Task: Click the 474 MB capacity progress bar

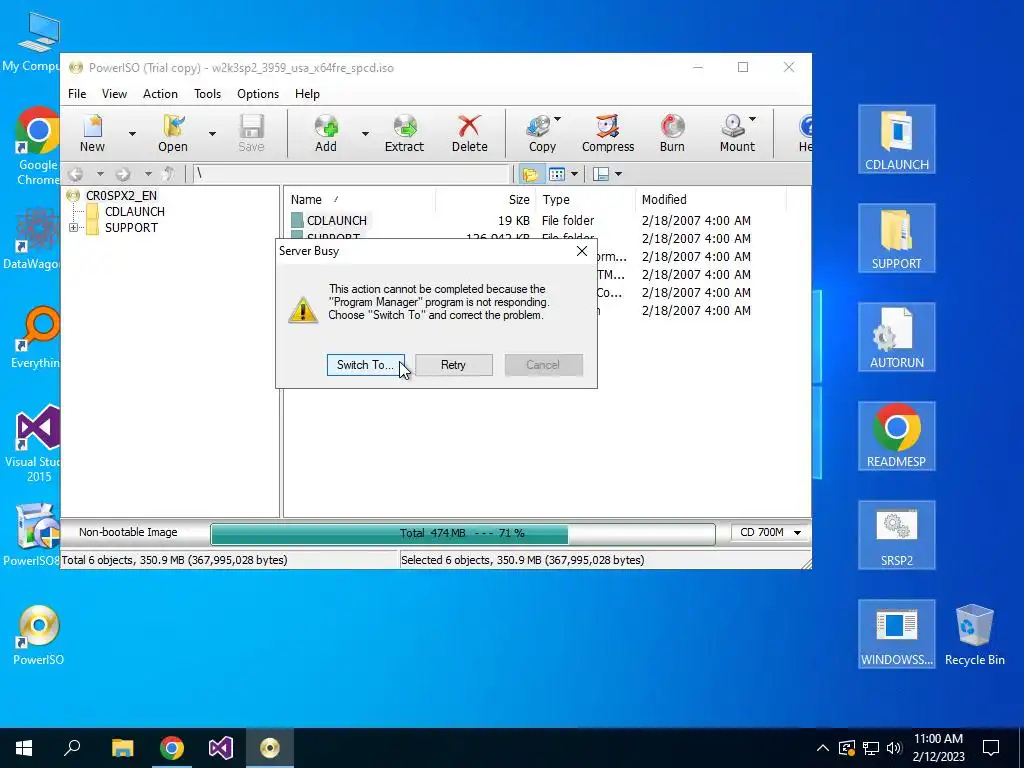Action: [462, 534]
